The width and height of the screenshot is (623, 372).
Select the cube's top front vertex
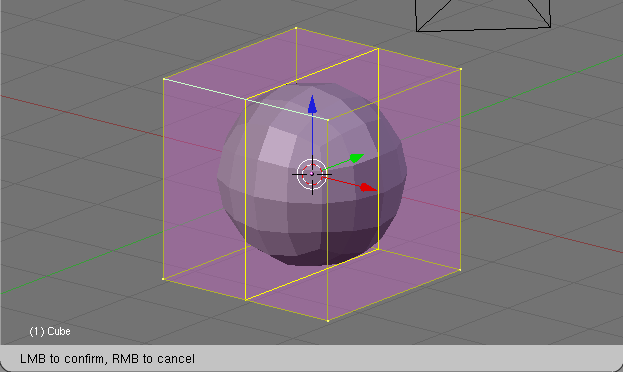pos(327,119)
